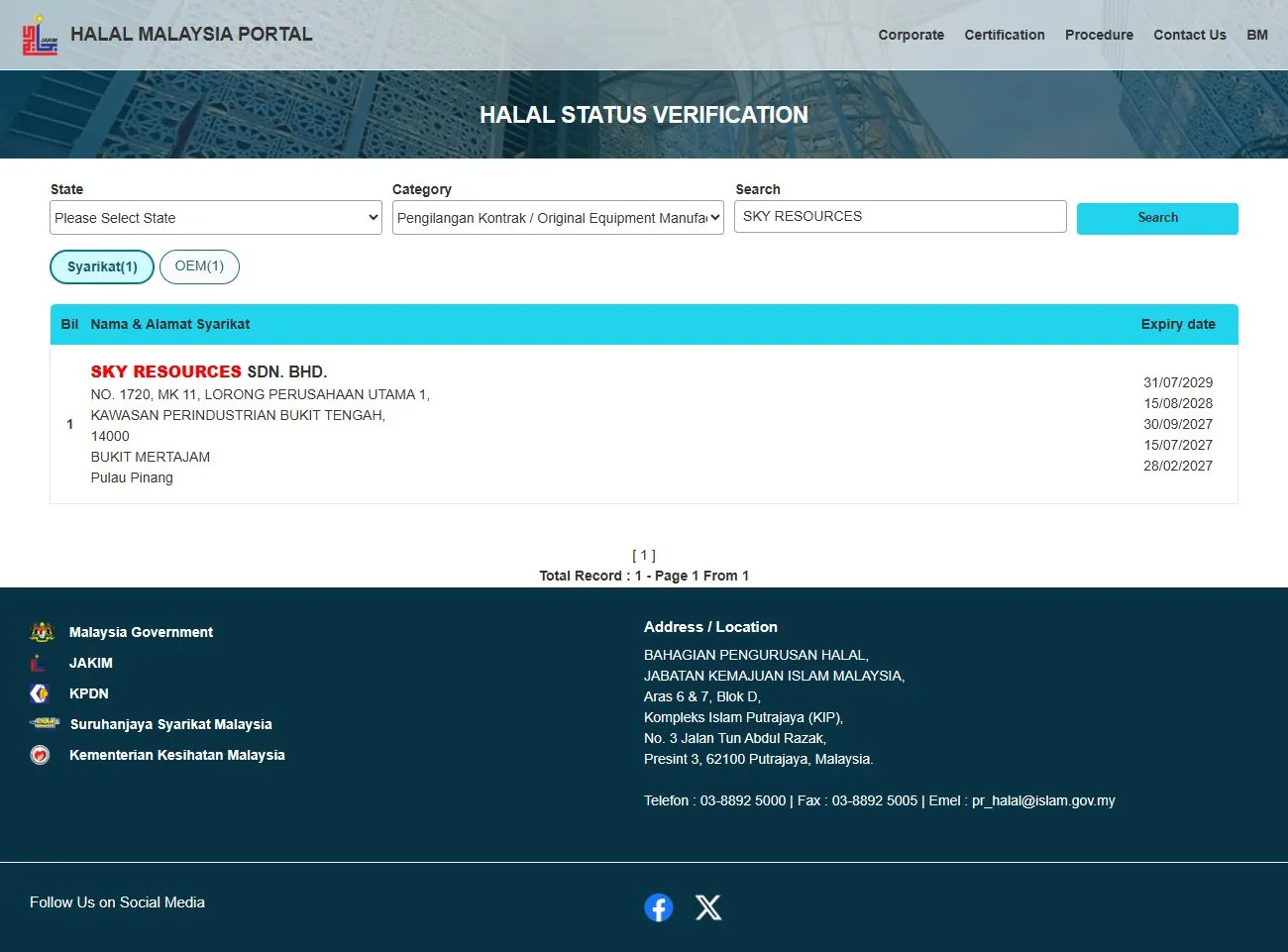The height and width of the screenshot is (952, 1288).
Task: Open the JAKIM footer link
Action: click(x=91, y=663)
